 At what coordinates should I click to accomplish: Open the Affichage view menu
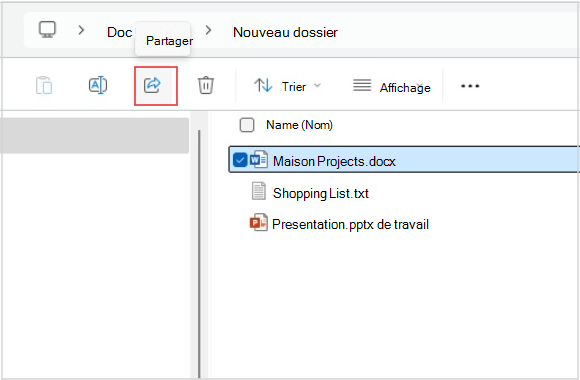click(392, 87)
